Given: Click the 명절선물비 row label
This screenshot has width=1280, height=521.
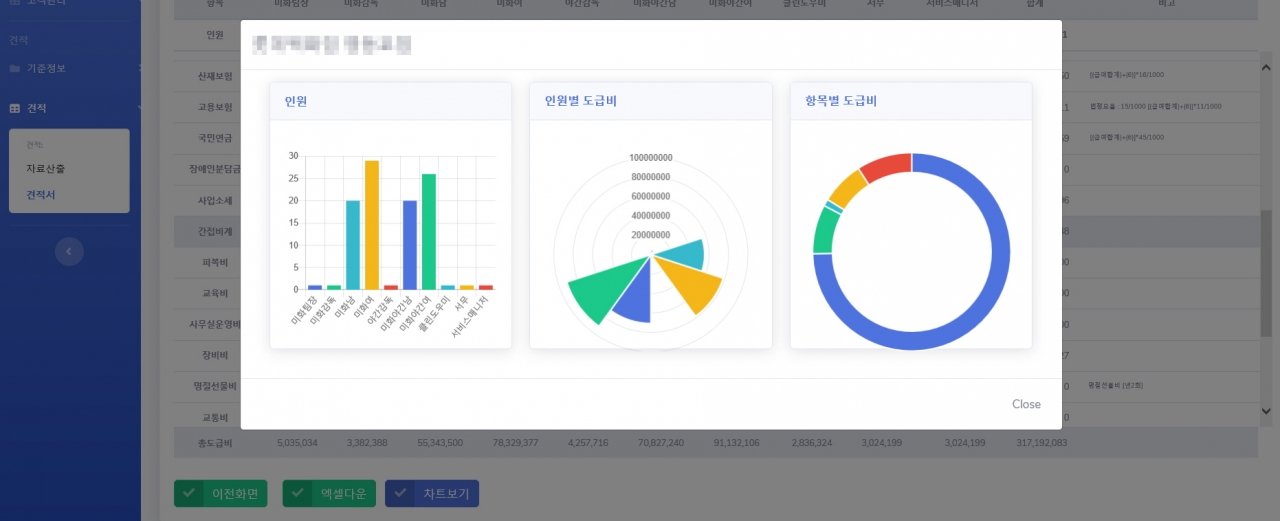Looking at the screenshot, I should [215, 386].
